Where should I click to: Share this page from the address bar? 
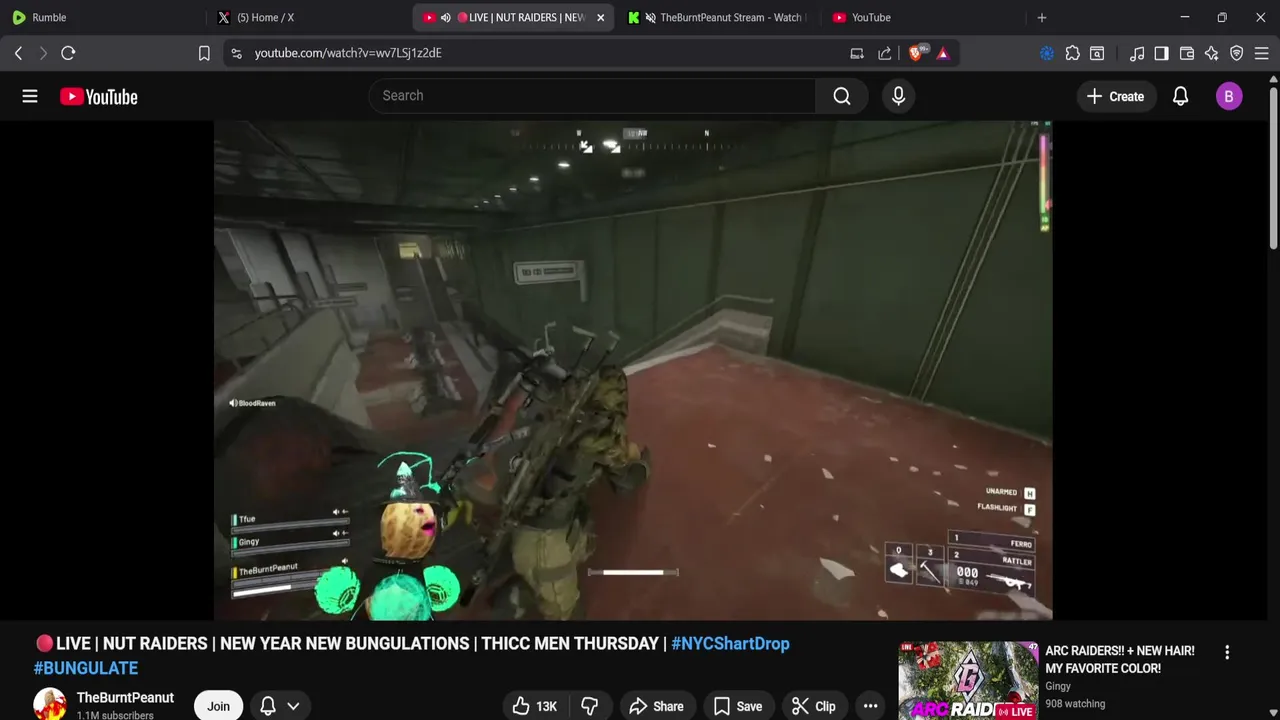tap(885, 53)
